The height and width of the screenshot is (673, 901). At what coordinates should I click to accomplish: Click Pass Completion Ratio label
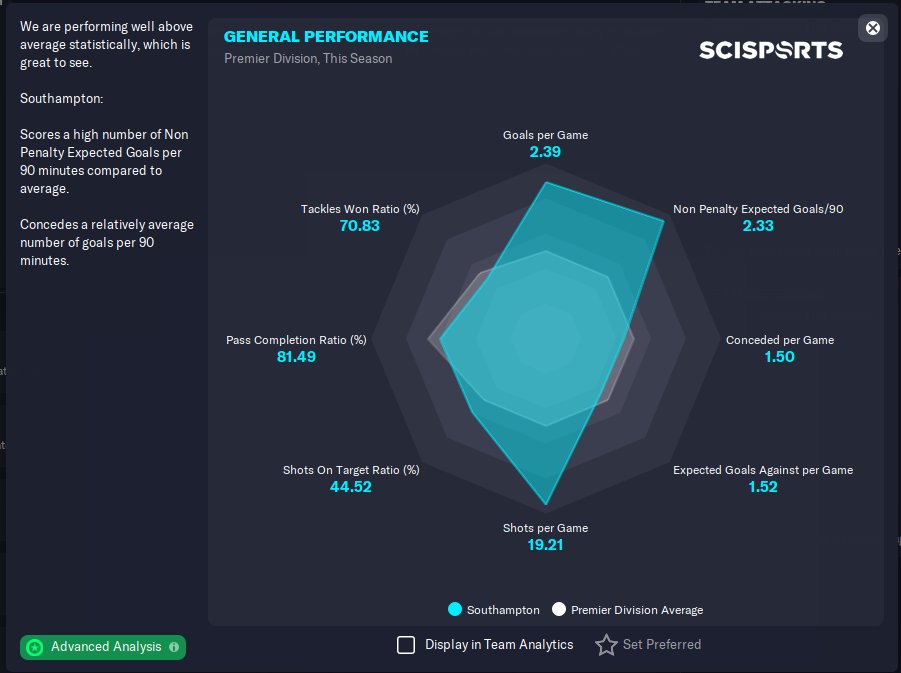[x=296, y=340]
